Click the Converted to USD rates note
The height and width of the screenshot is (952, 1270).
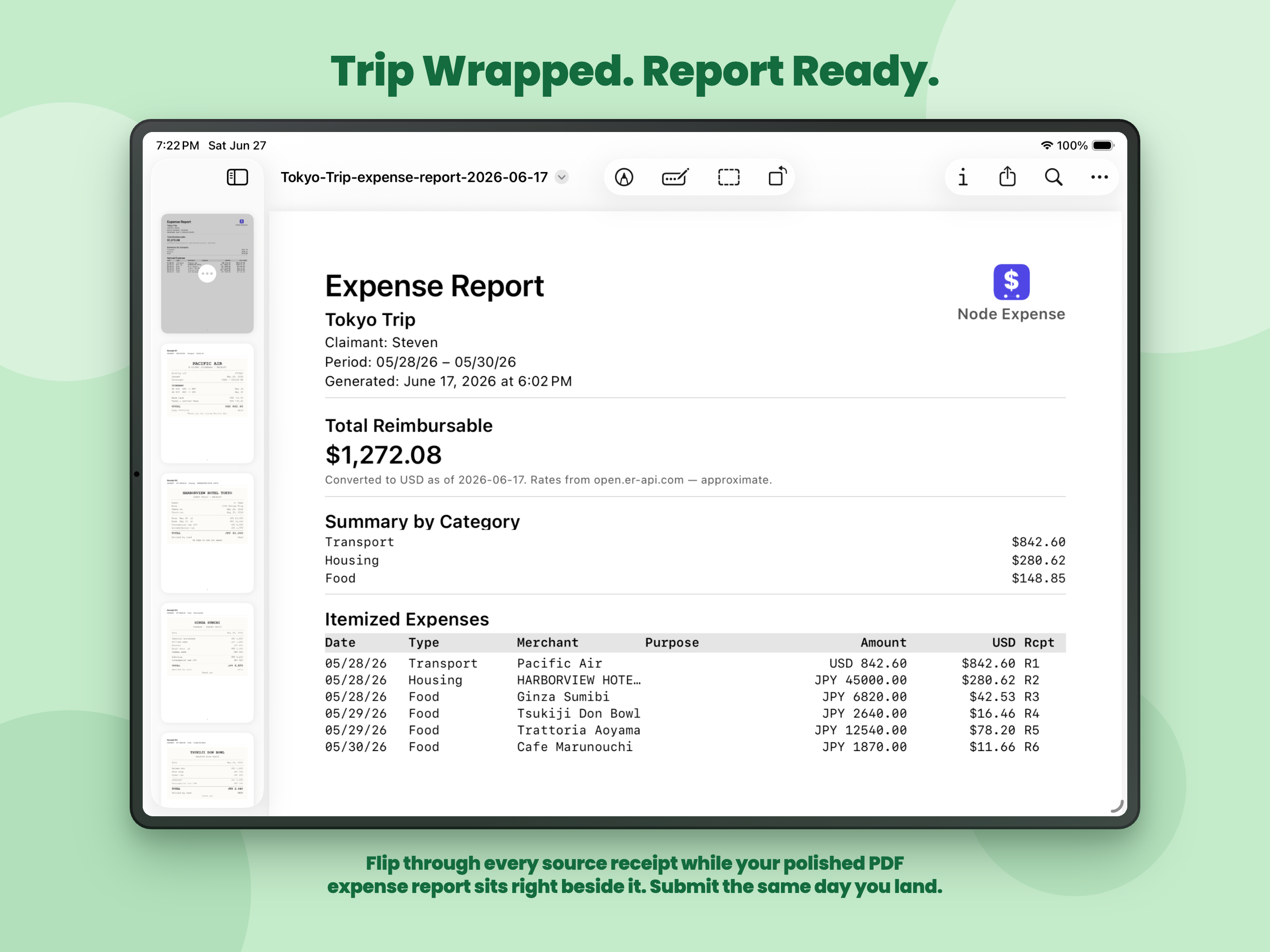pos(549,480)
